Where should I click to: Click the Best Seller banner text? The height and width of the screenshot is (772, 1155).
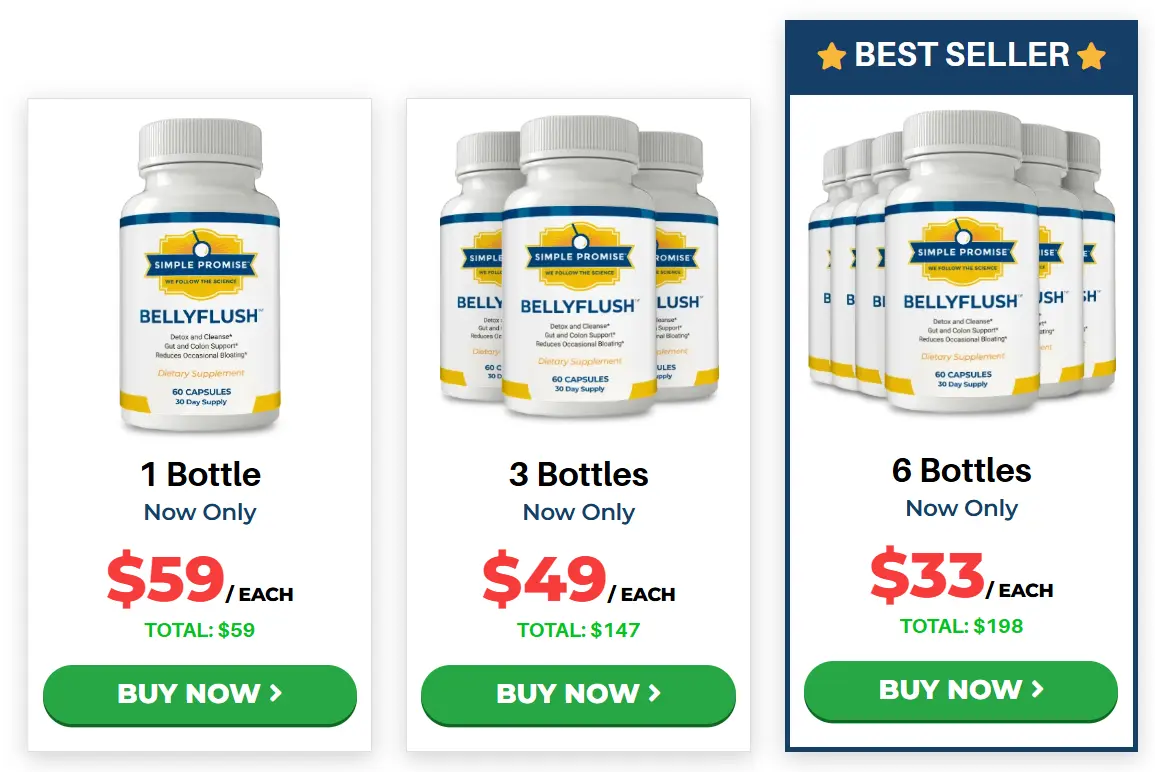pos(961,55)
